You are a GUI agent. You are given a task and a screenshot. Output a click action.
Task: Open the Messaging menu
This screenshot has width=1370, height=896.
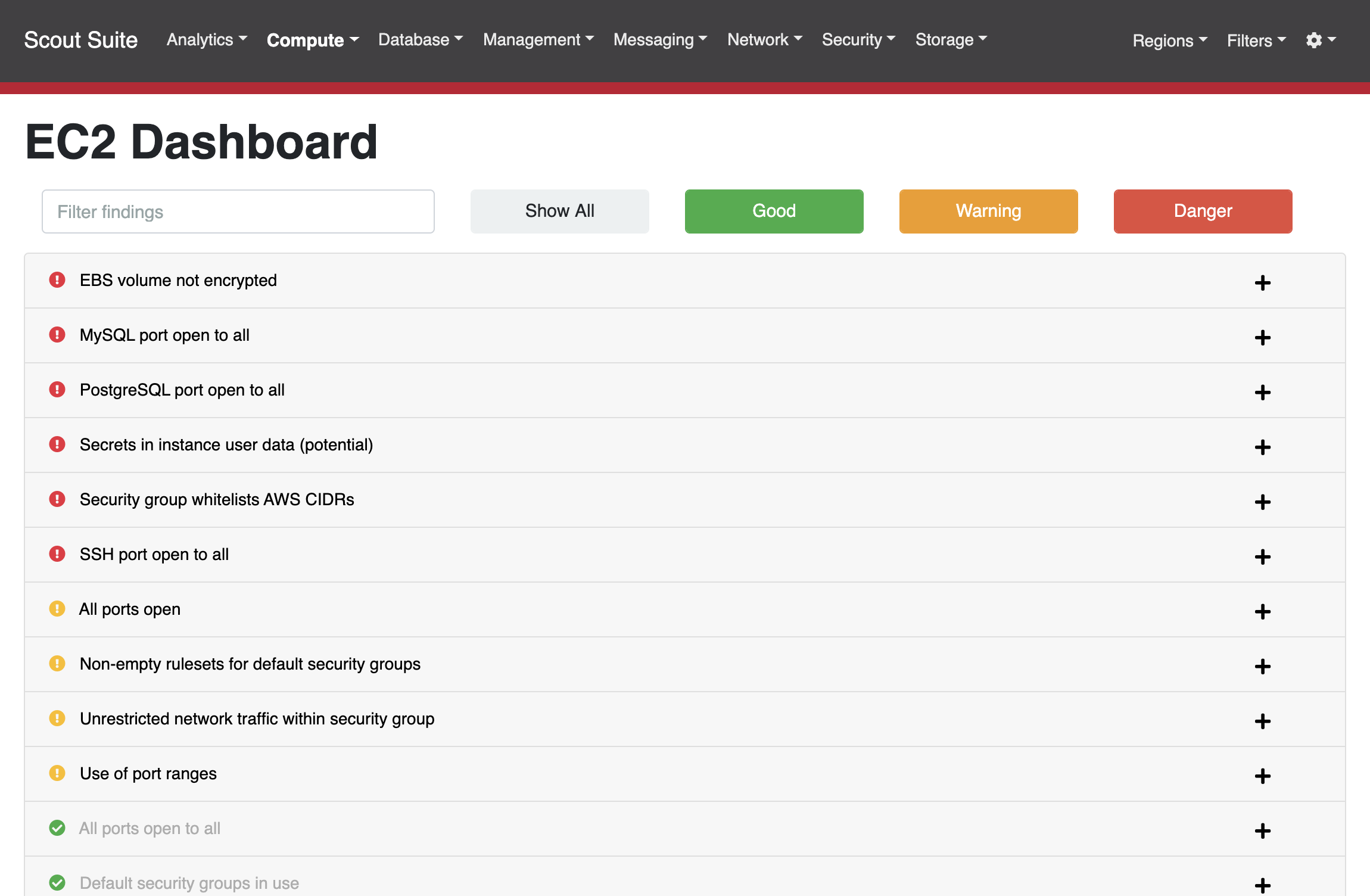click(661, 39)
